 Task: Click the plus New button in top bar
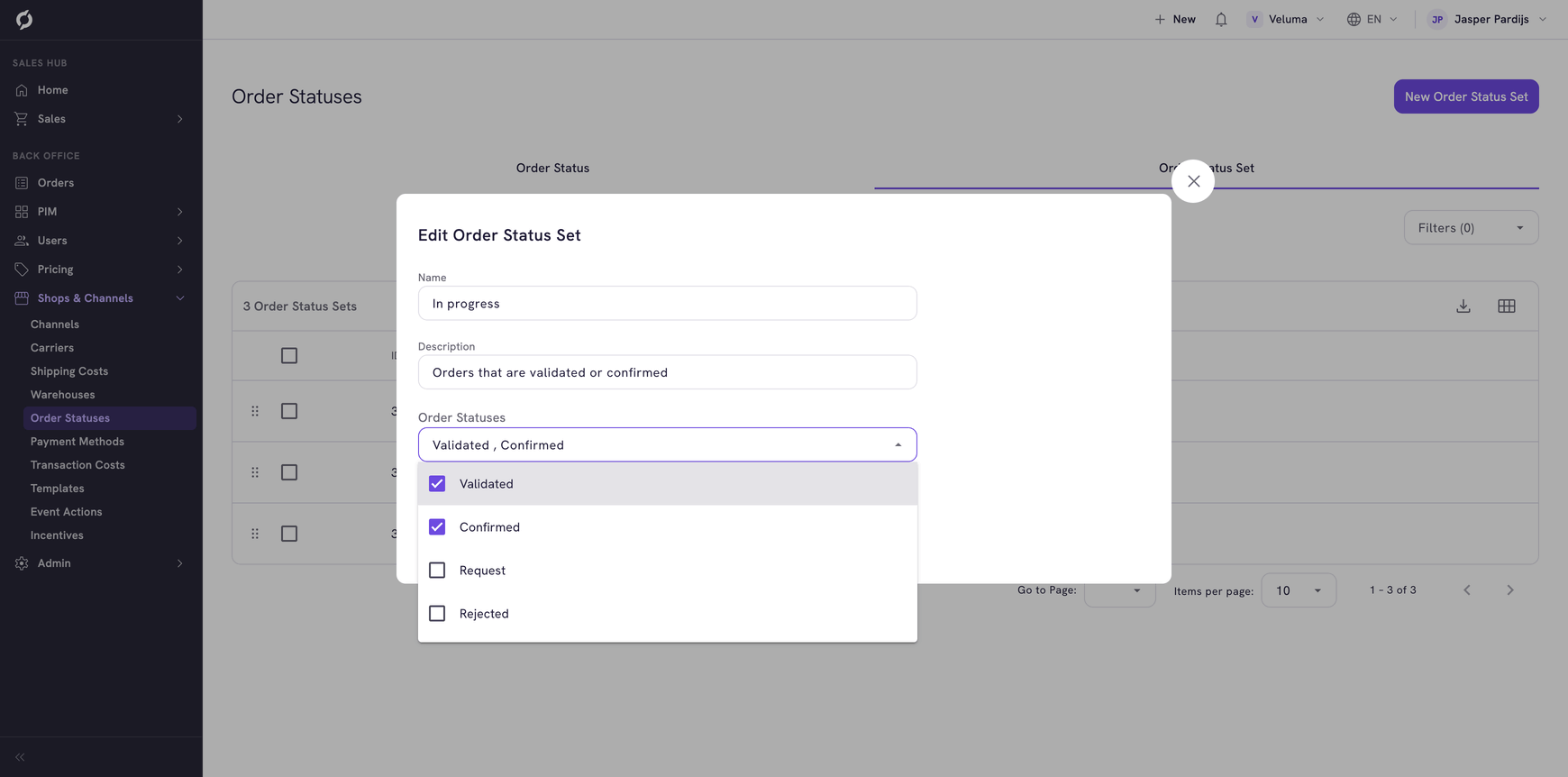tap(1175, 19)
